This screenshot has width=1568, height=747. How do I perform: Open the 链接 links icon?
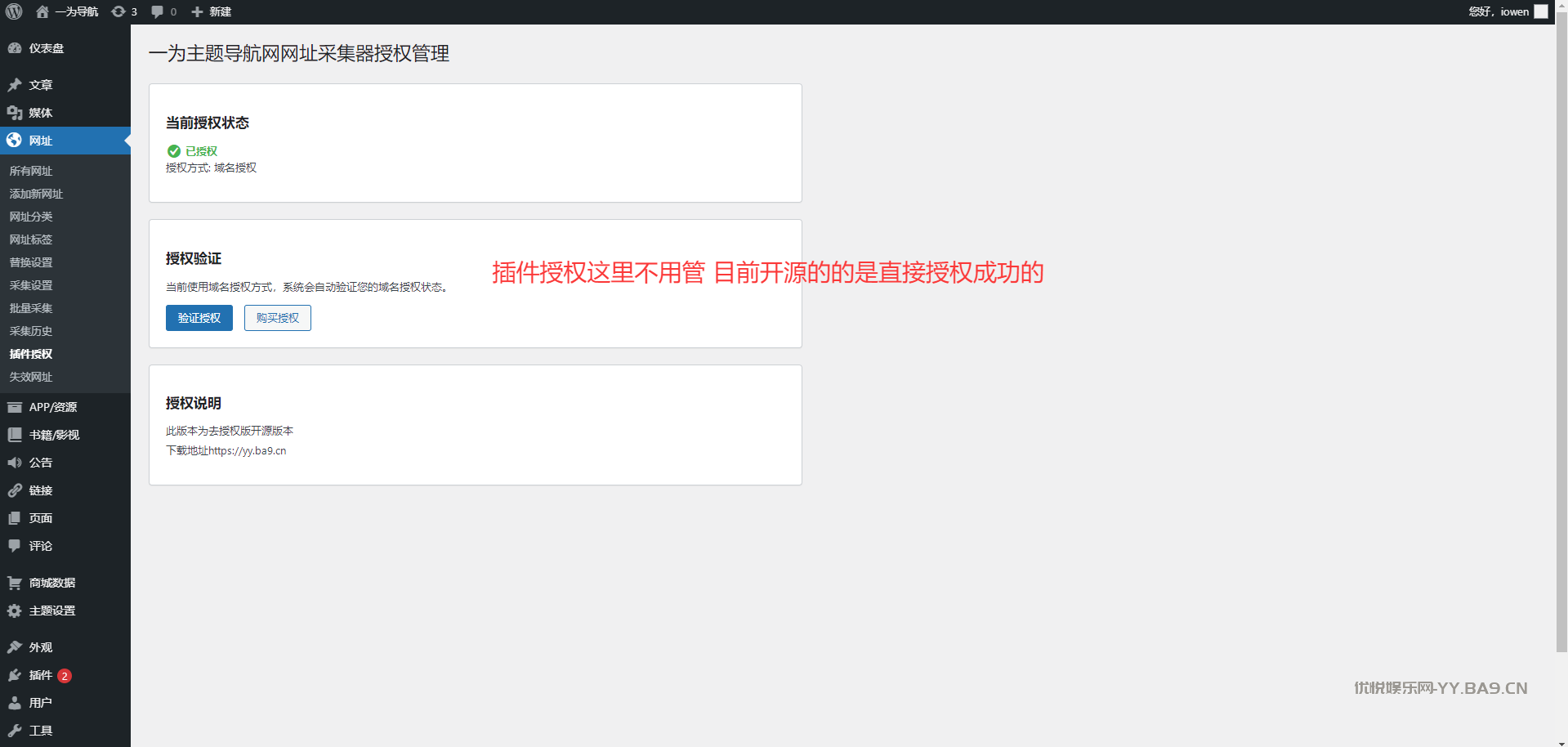pos(15,490)
